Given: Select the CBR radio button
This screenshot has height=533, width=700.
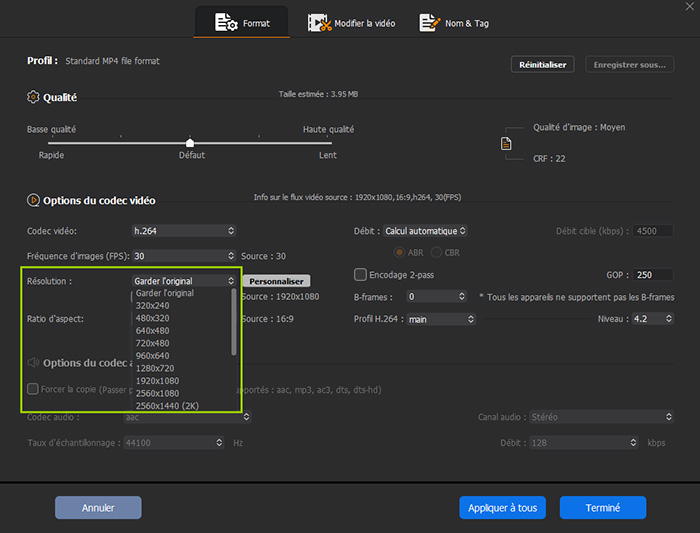Looking at the screenshot, I should (436, 252).
